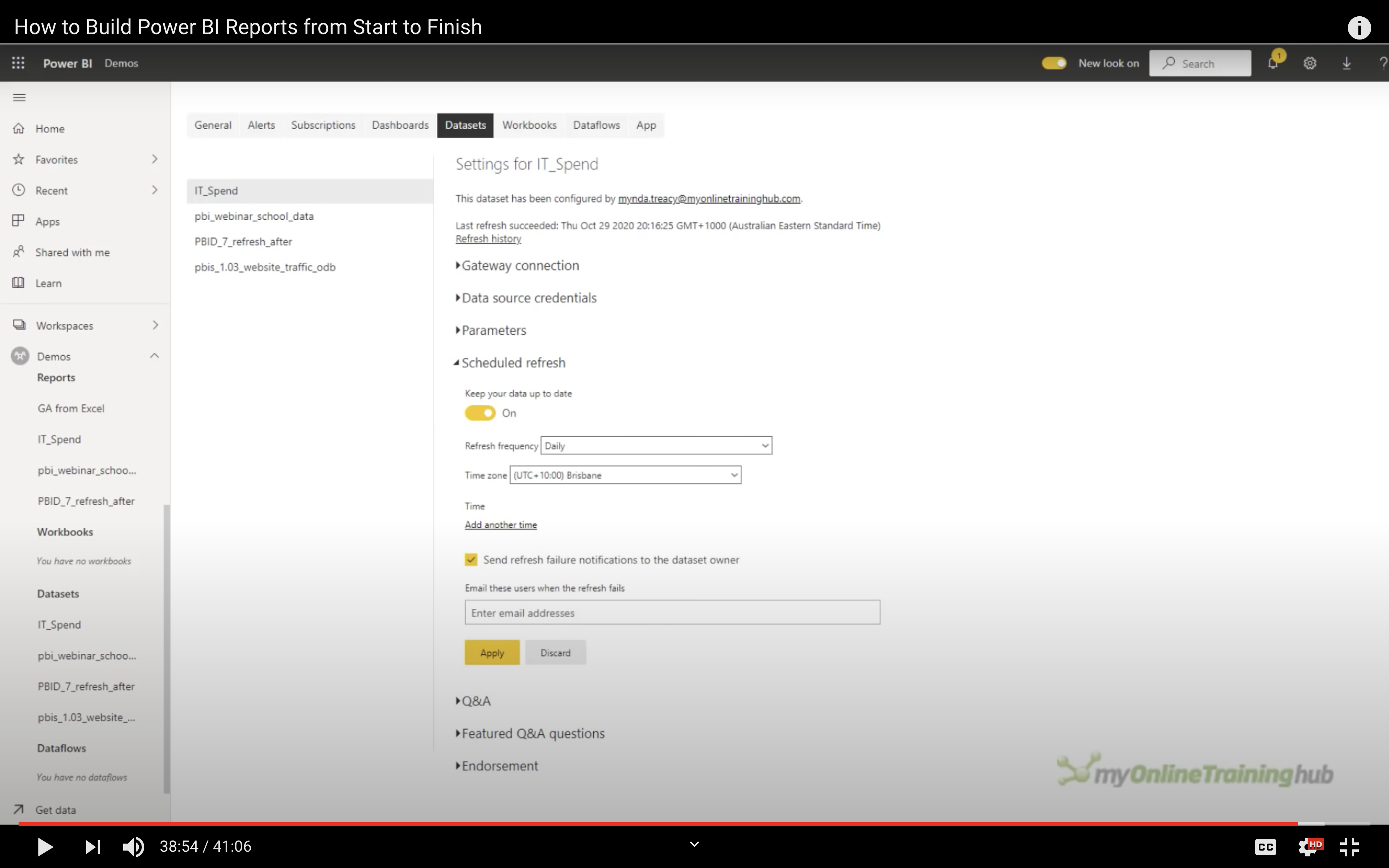Viewport: 1389px width, 868px height.
Task: Click the download arrow icon
Action: click(1346, 63)
